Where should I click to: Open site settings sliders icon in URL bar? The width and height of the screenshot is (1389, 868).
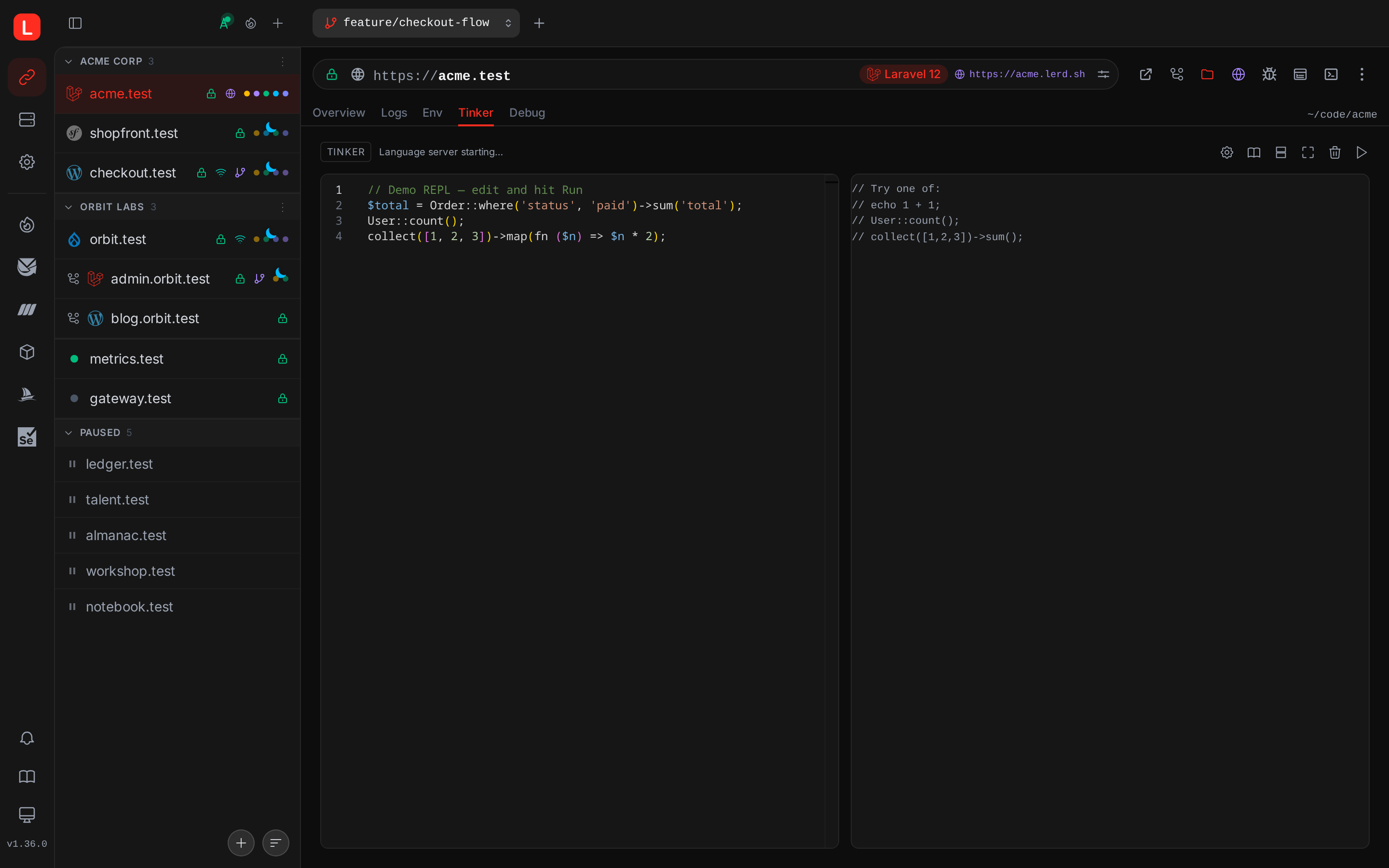(x=1103, y=74)
